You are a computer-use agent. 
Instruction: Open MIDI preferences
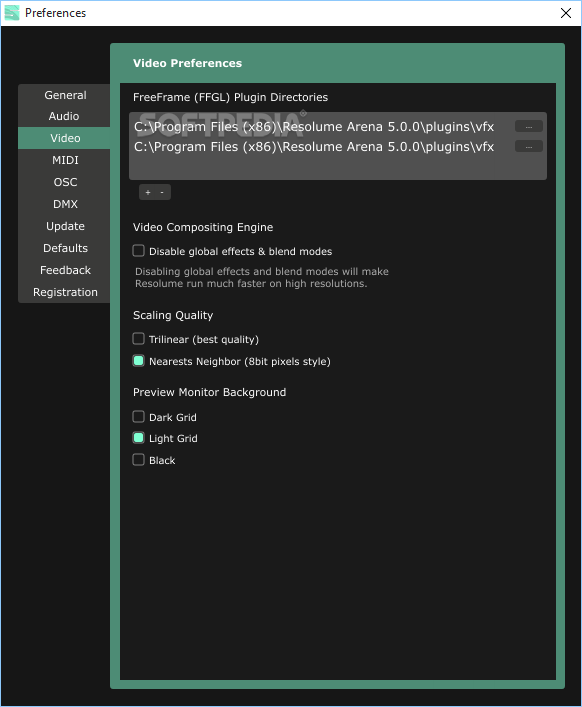pyautogui.click(x=65, y=161)
